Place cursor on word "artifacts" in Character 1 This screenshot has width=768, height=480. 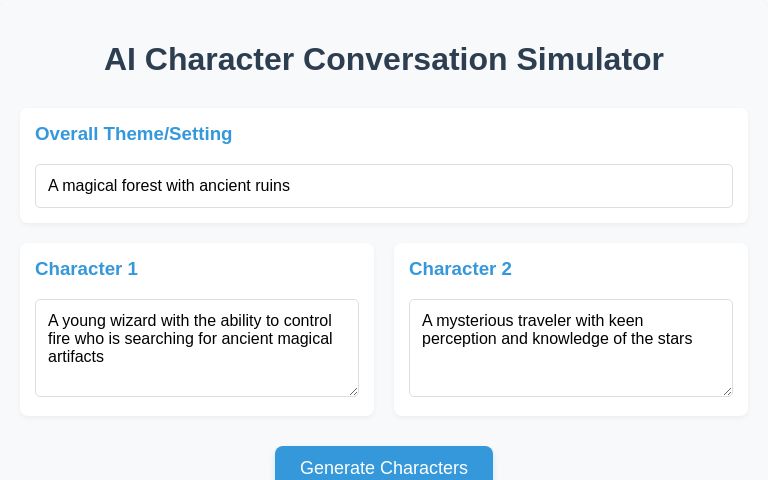(x=76, y=356)
